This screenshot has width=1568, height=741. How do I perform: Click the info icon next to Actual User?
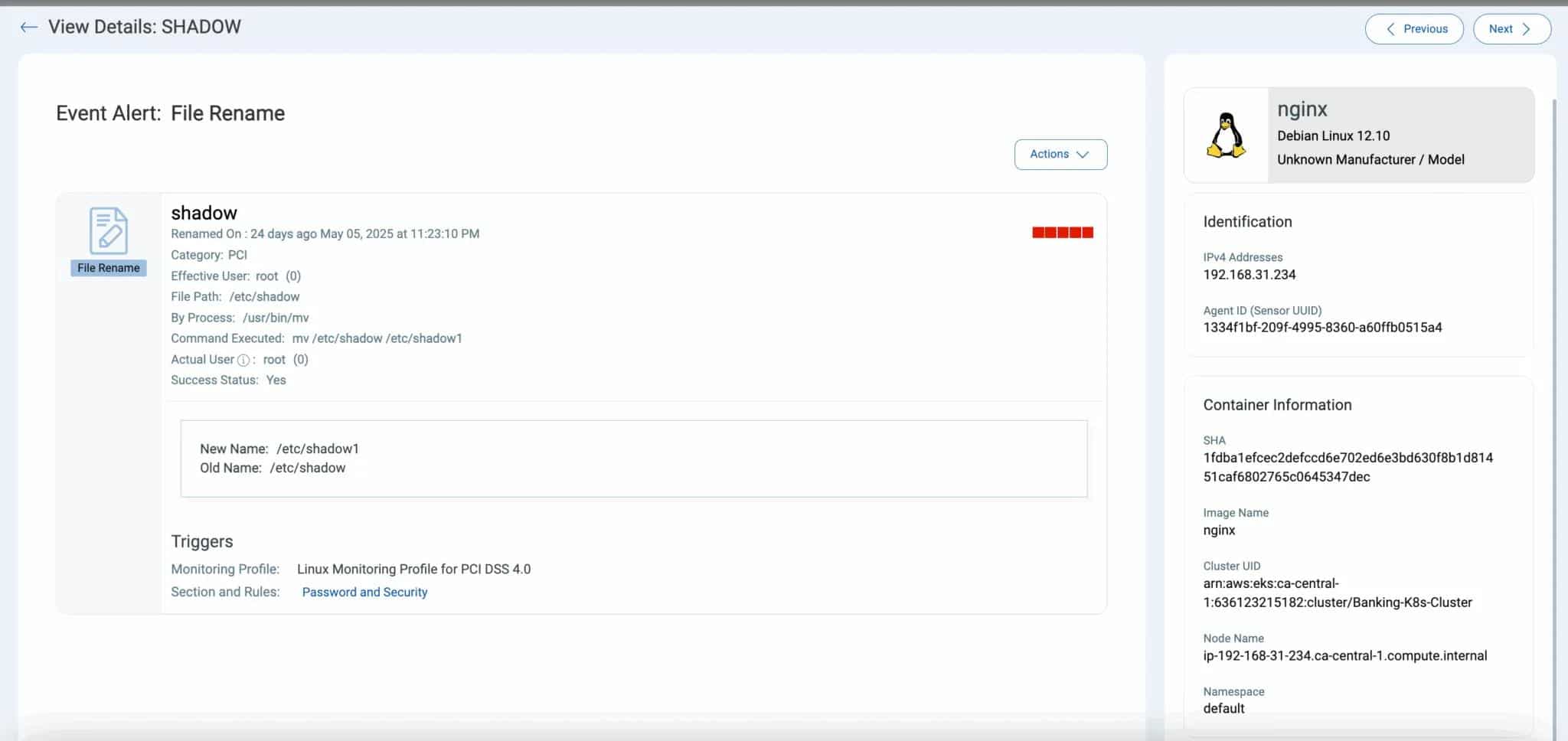pos(243,360)
